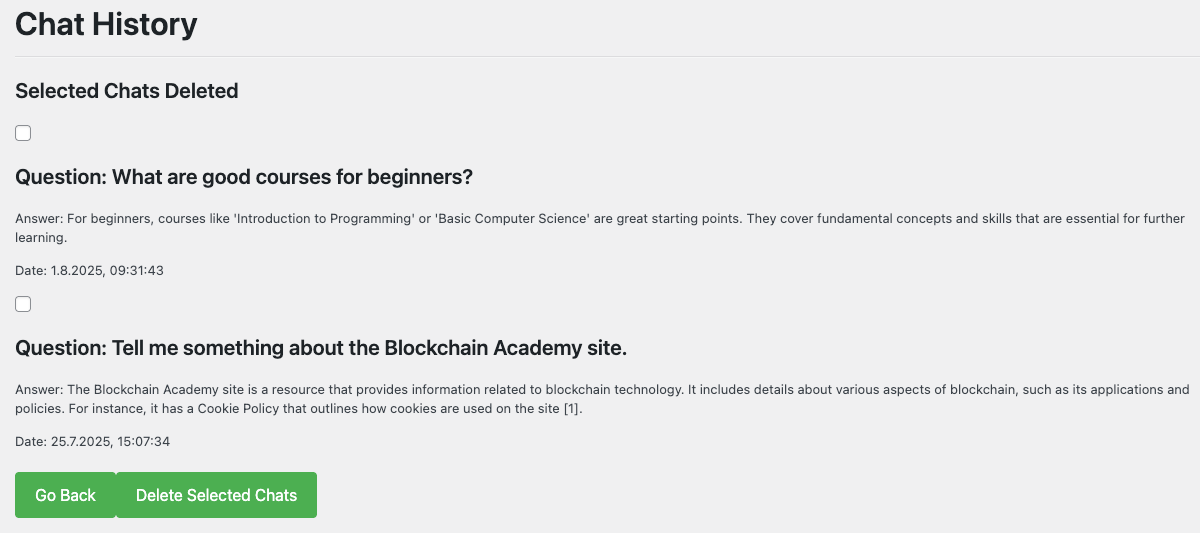1200x533 pixels.
Task: Click the 1.8.2025 date line
Action: pos(89,270)
